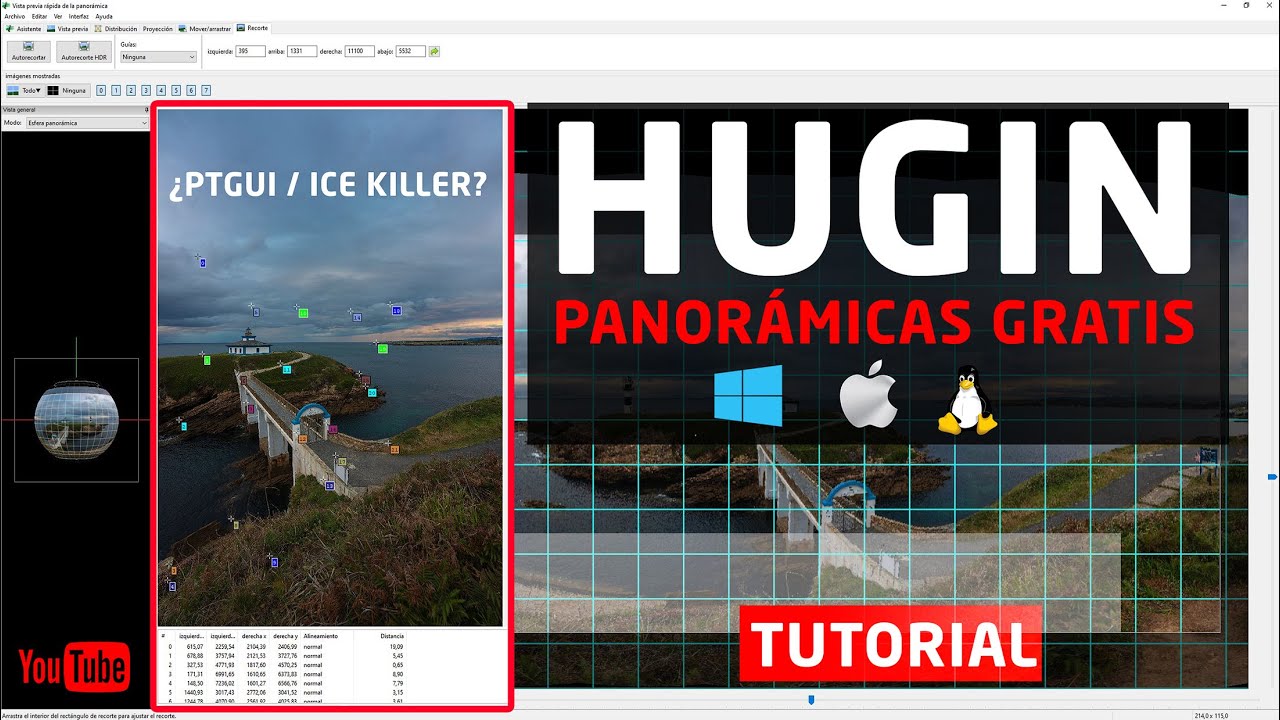Close the Vista previa rápida window
Screen dimensions: 1280x720
[x=1270, y=5]
